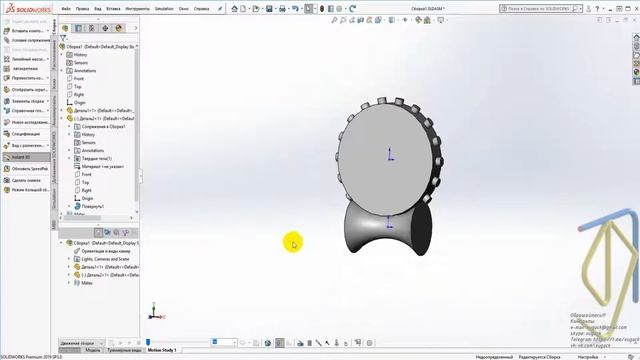Viewport: 640px width, 360px height.
Task: Click the Zoom to Fit magnifier icon
Action: 334,20
